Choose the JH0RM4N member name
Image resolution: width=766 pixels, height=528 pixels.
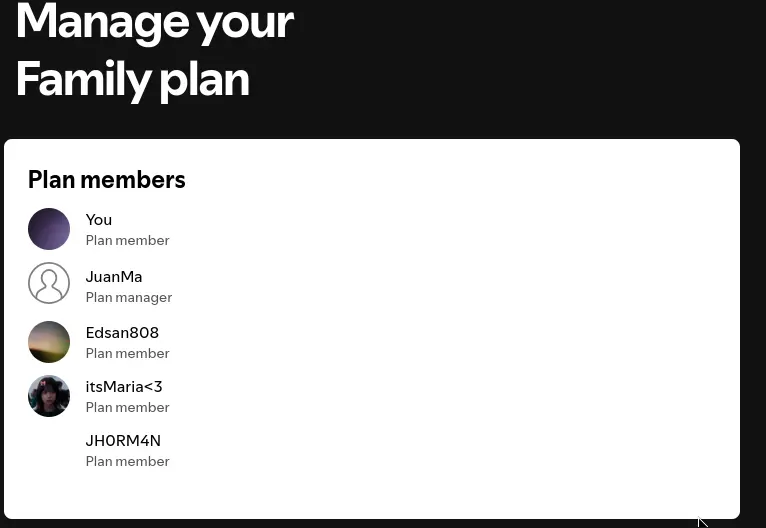tap(123, 441)
